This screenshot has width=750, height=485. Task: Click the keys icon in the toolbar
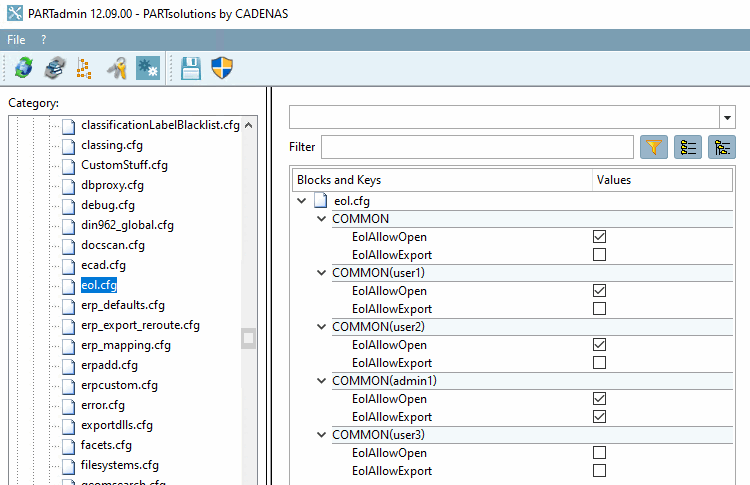point(116,68)
